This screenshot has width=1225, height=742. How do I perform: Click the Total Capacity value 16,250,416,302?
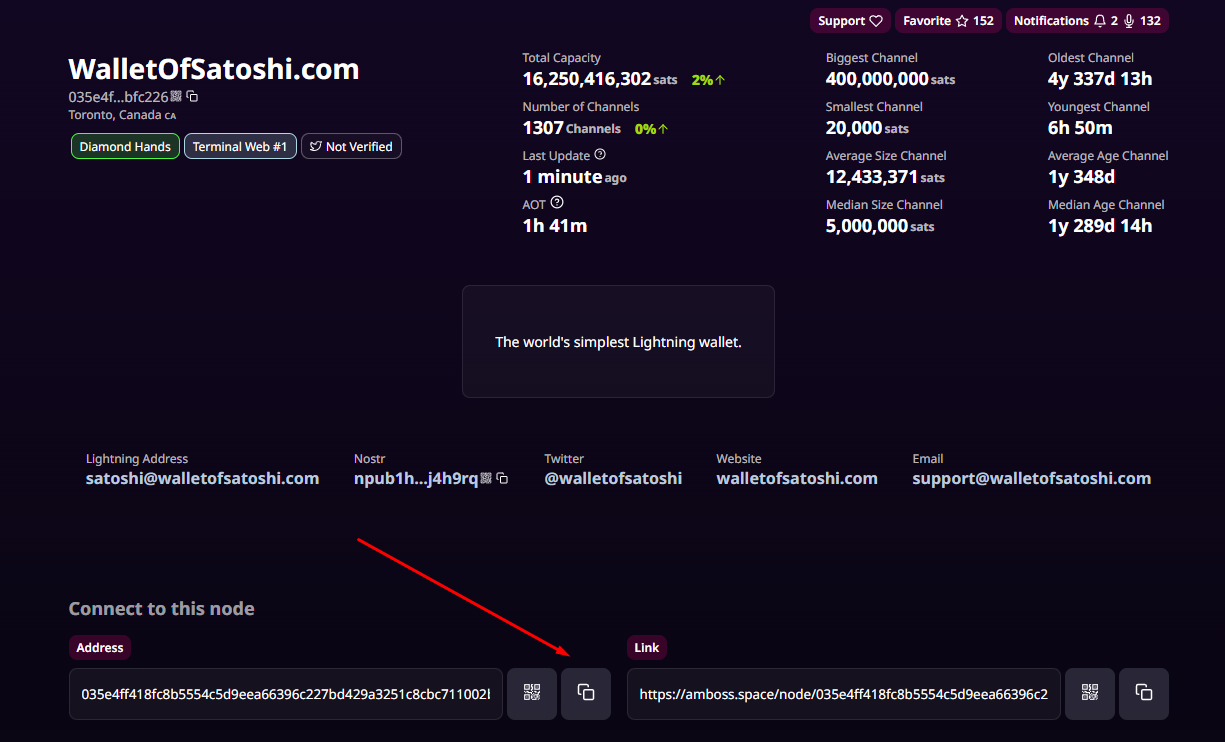pyautogui.click(x=587, y=79)
